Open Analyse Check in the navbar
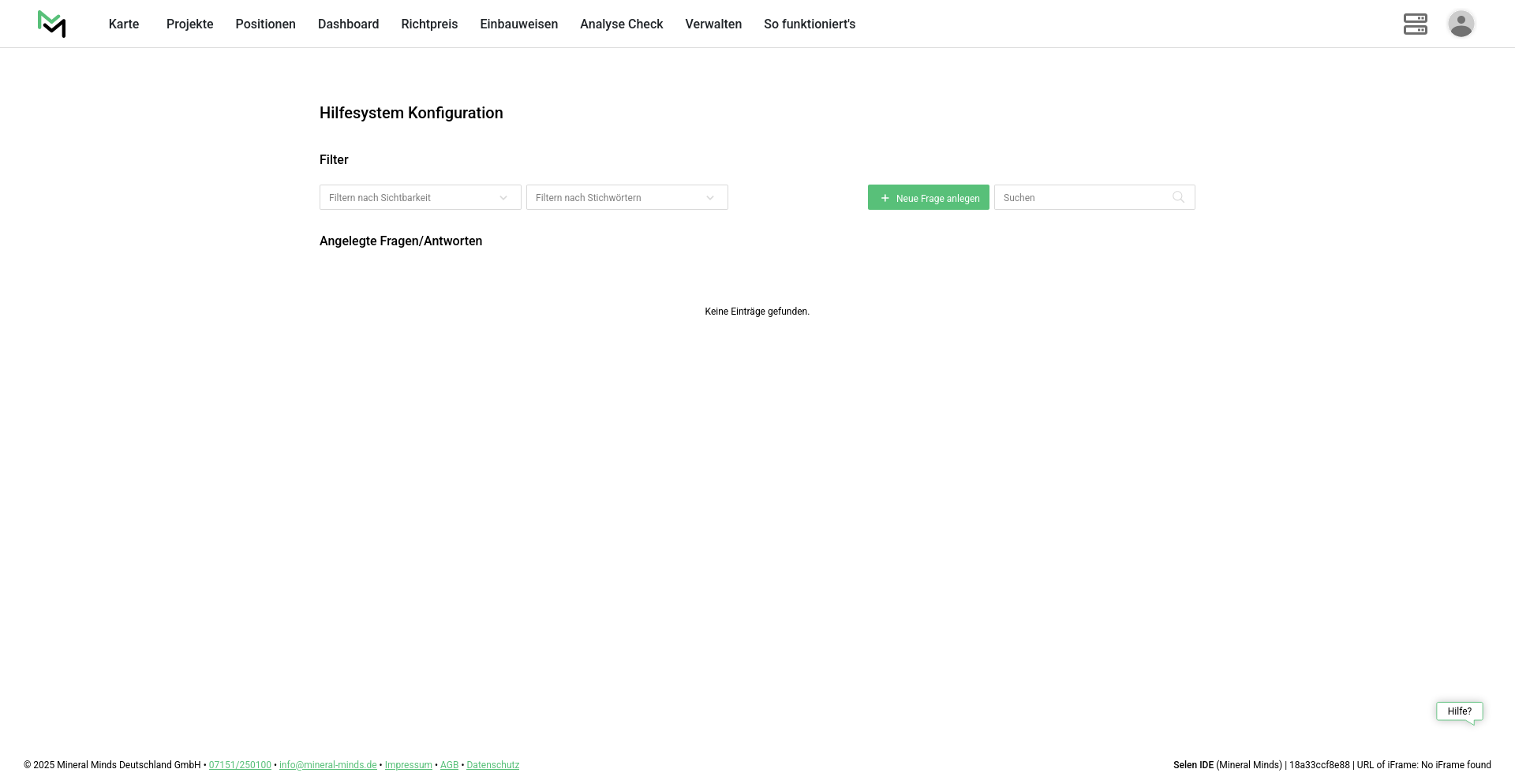 click(621, 24)
